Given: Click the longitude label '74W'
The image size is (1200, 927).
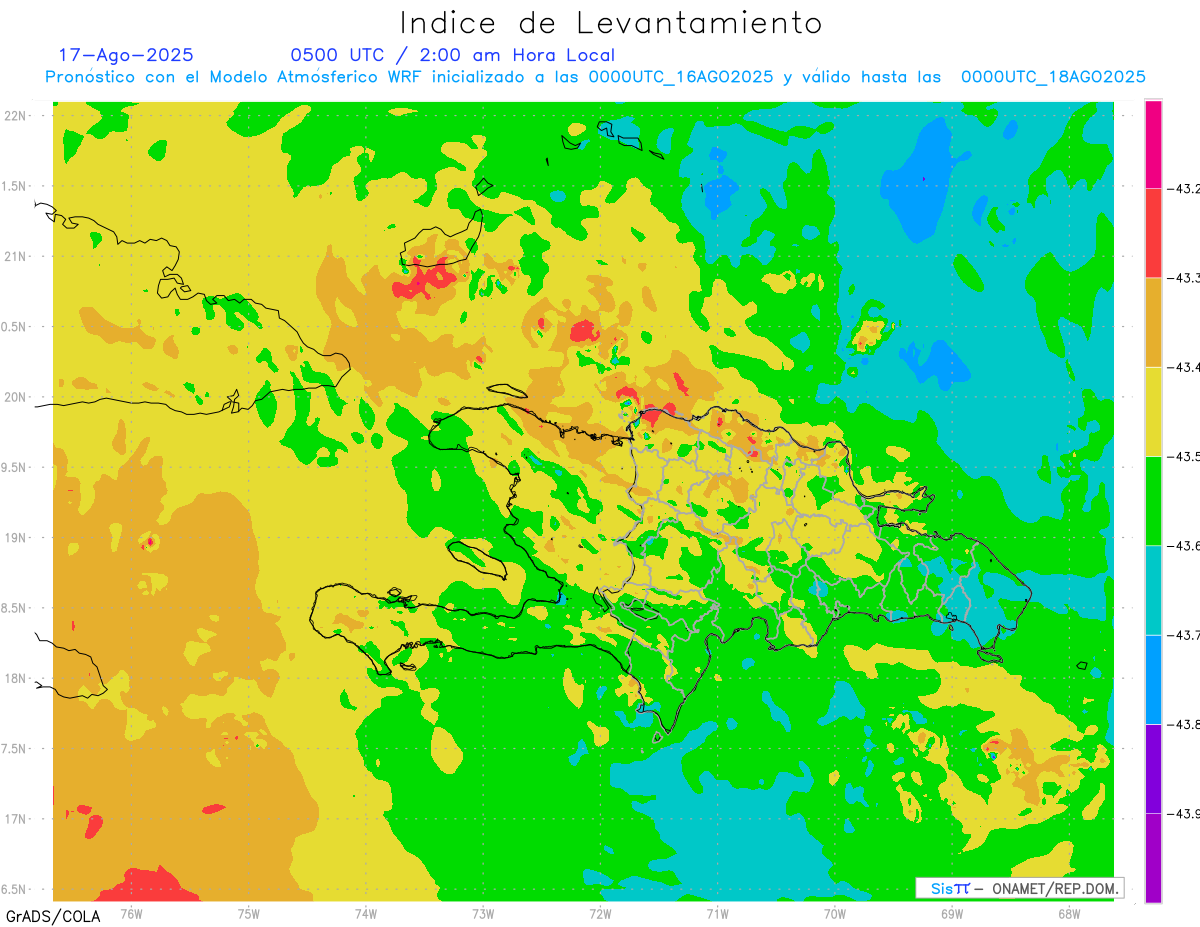Looking at the screenshot, I should pos(366,913).
